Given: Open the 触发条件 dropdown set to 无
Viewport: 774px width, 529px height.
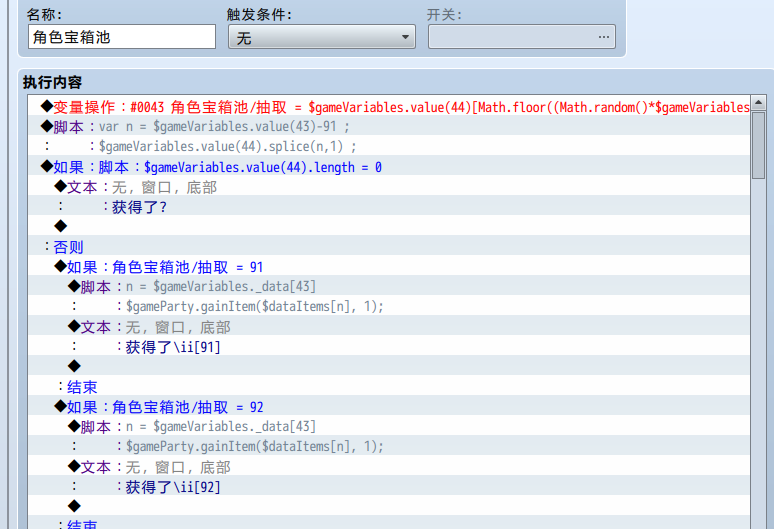Looking at the screenshot, I should click(x=322, y=37).
